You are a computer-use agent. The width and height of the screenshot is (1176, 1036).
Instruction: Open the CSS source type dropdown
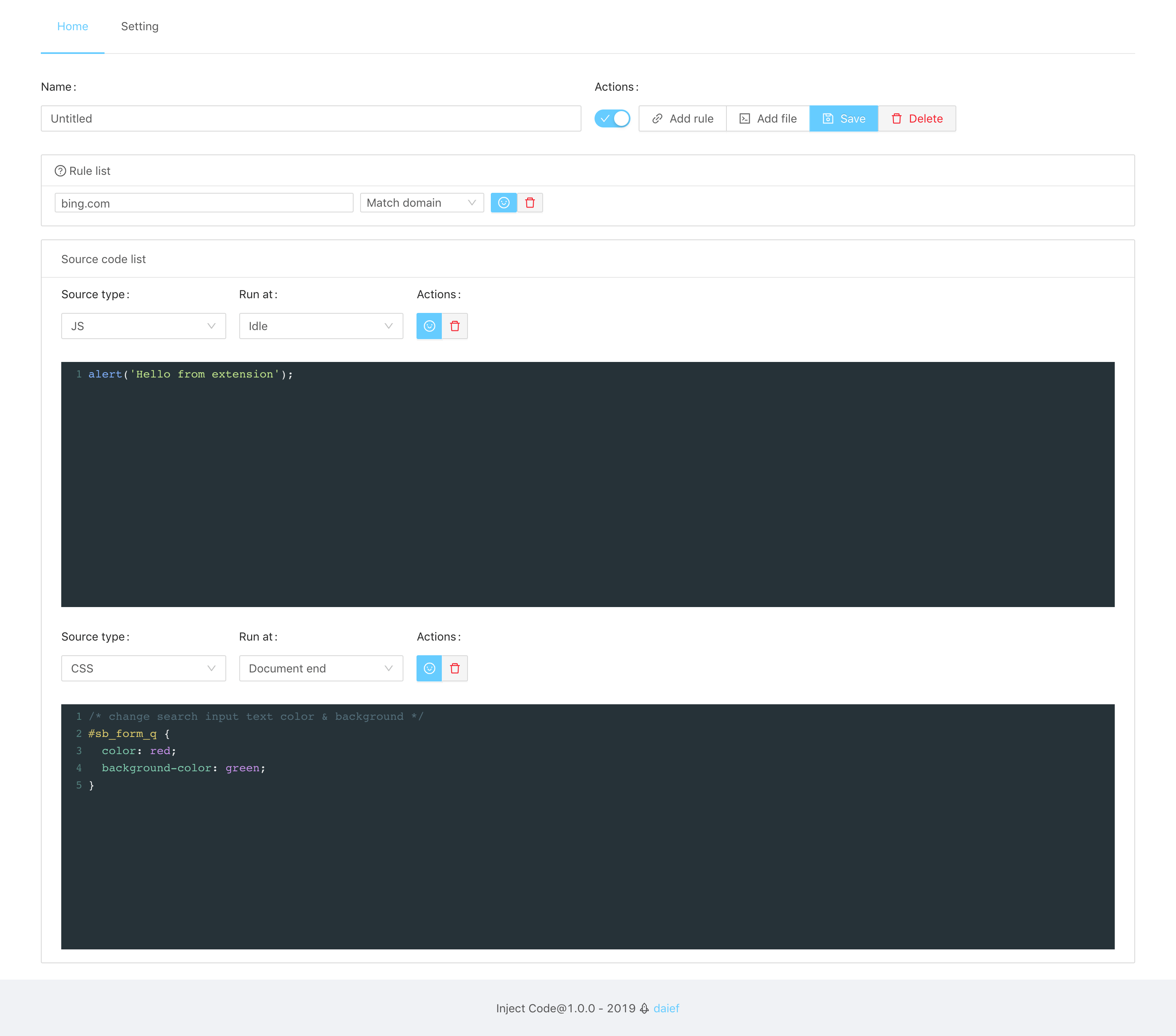(143, 668)
